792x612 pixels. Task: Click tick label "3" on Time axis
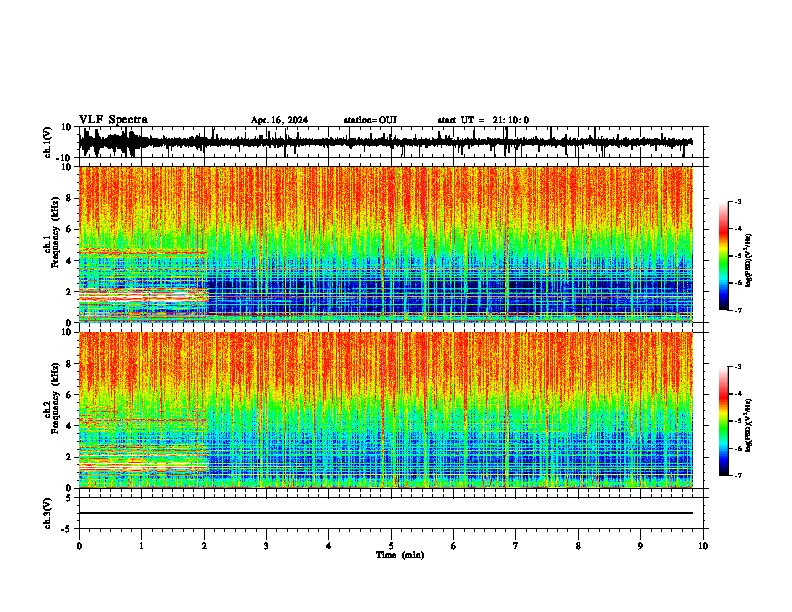[x=266, y=546]
